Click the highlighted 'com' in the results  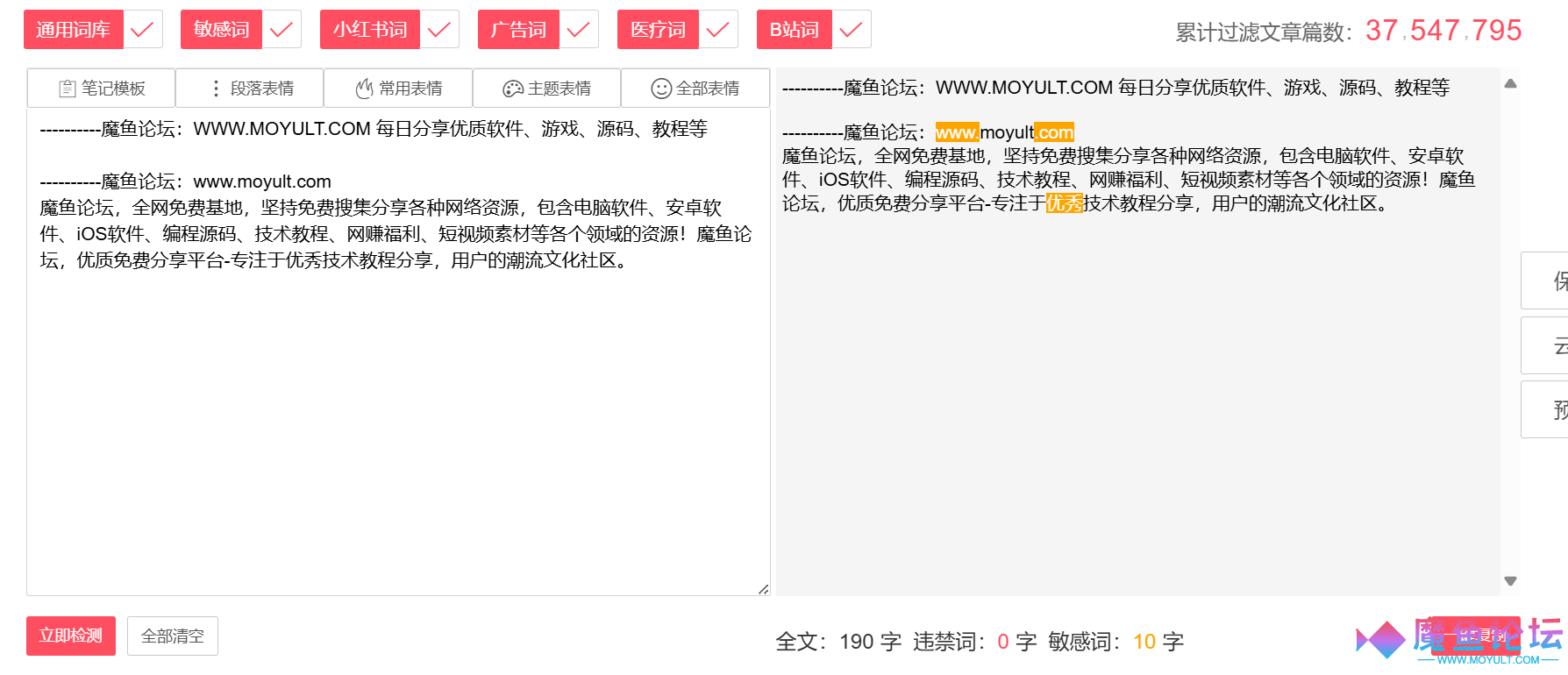[x=1054, y=132]
